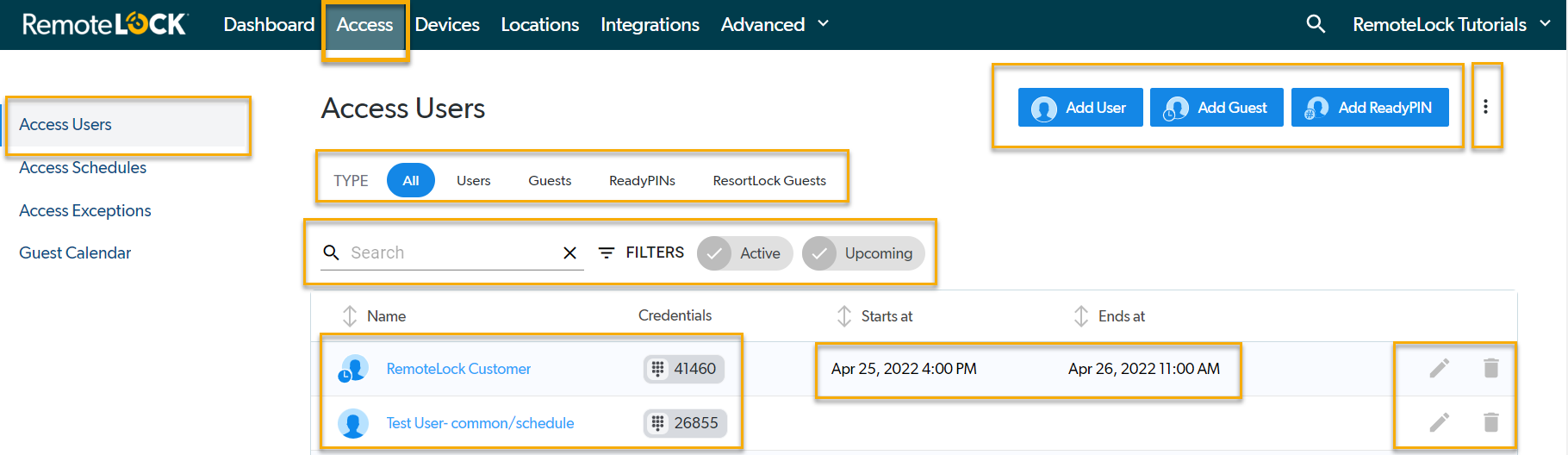Open the Devices tab
This screenshot has width=1568, height=455.
click(447, 24)
